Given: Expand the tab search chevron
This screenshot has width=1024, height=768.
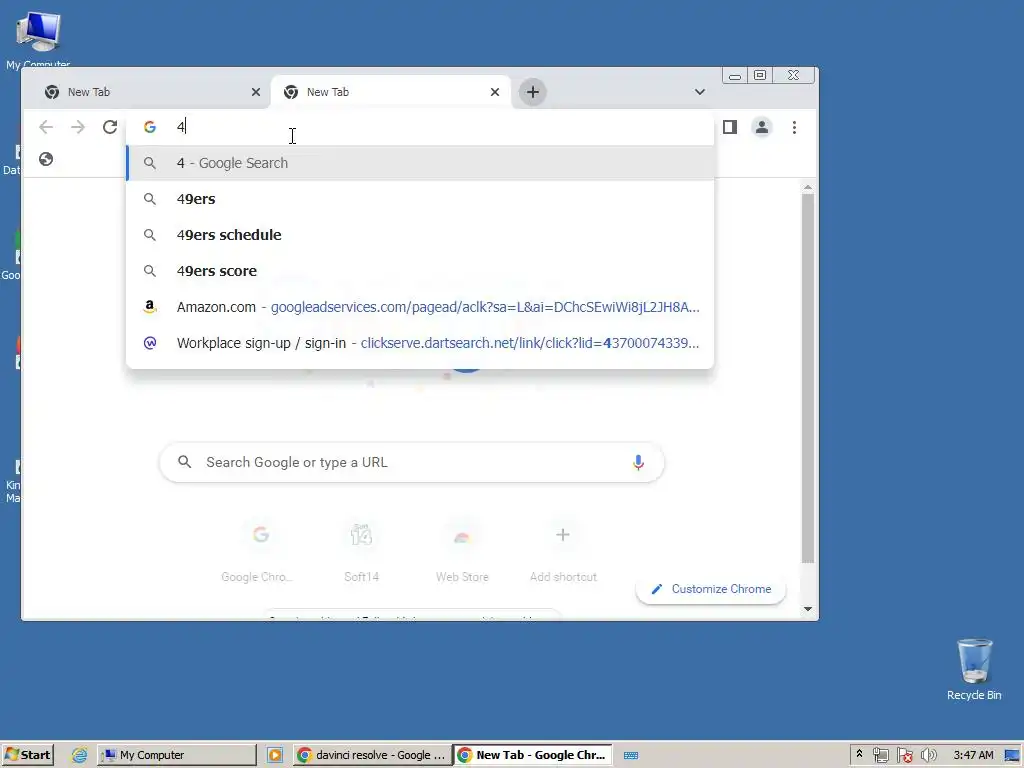Looking at the screenshot, I should pyautogui.click(x=699, y=92).
